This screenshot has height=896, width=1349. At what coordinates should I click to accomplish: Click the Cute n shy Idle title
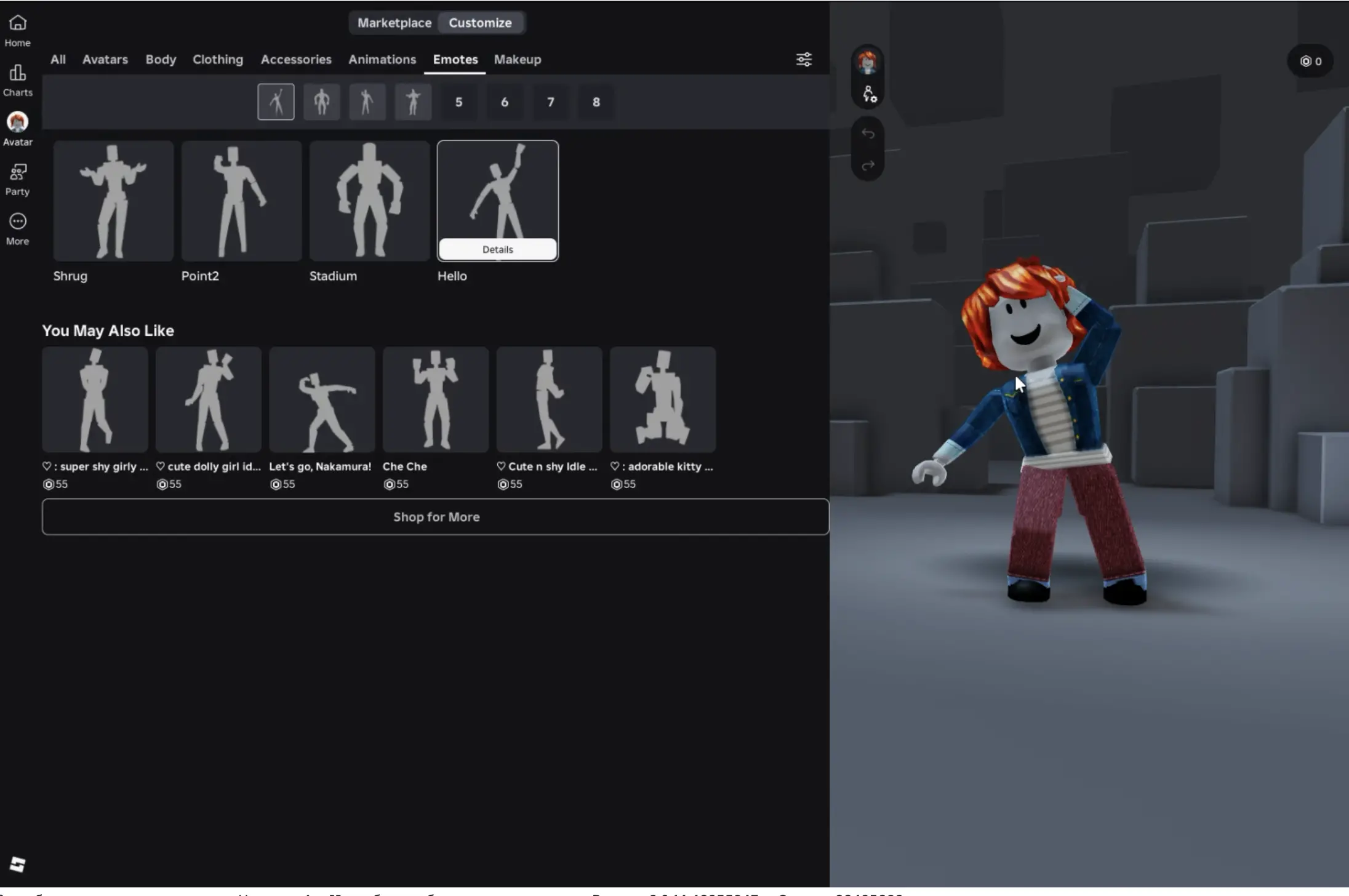(547, 466)
